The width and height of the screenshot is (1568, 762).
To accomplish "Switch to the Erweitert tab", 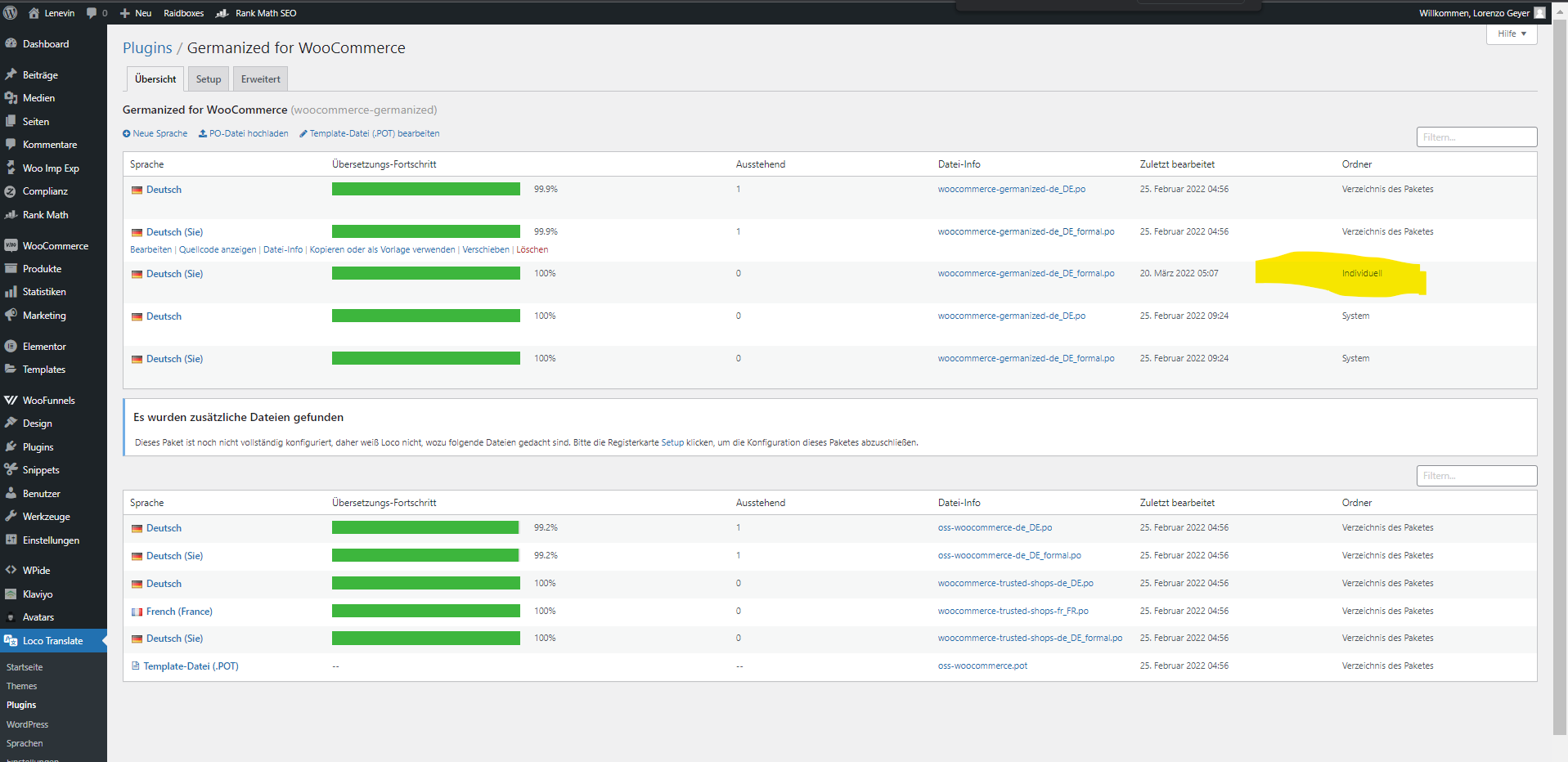I will point(261,79).
